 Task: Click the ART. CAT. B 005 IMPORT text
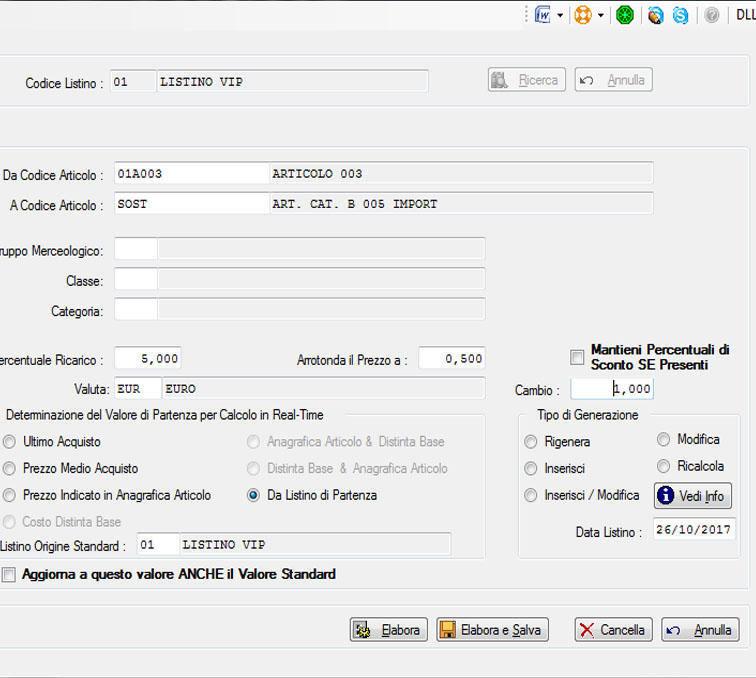pyautogui.click(x=355, y=204)
